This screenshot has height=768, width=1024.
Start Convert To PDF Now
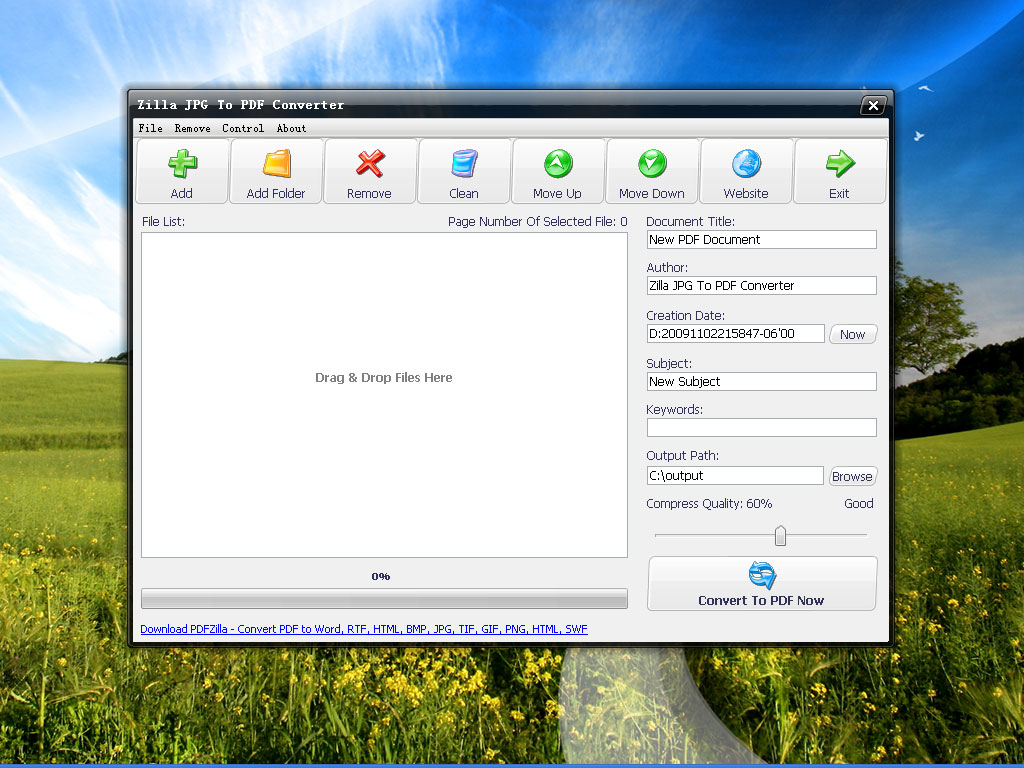point(762,584)
